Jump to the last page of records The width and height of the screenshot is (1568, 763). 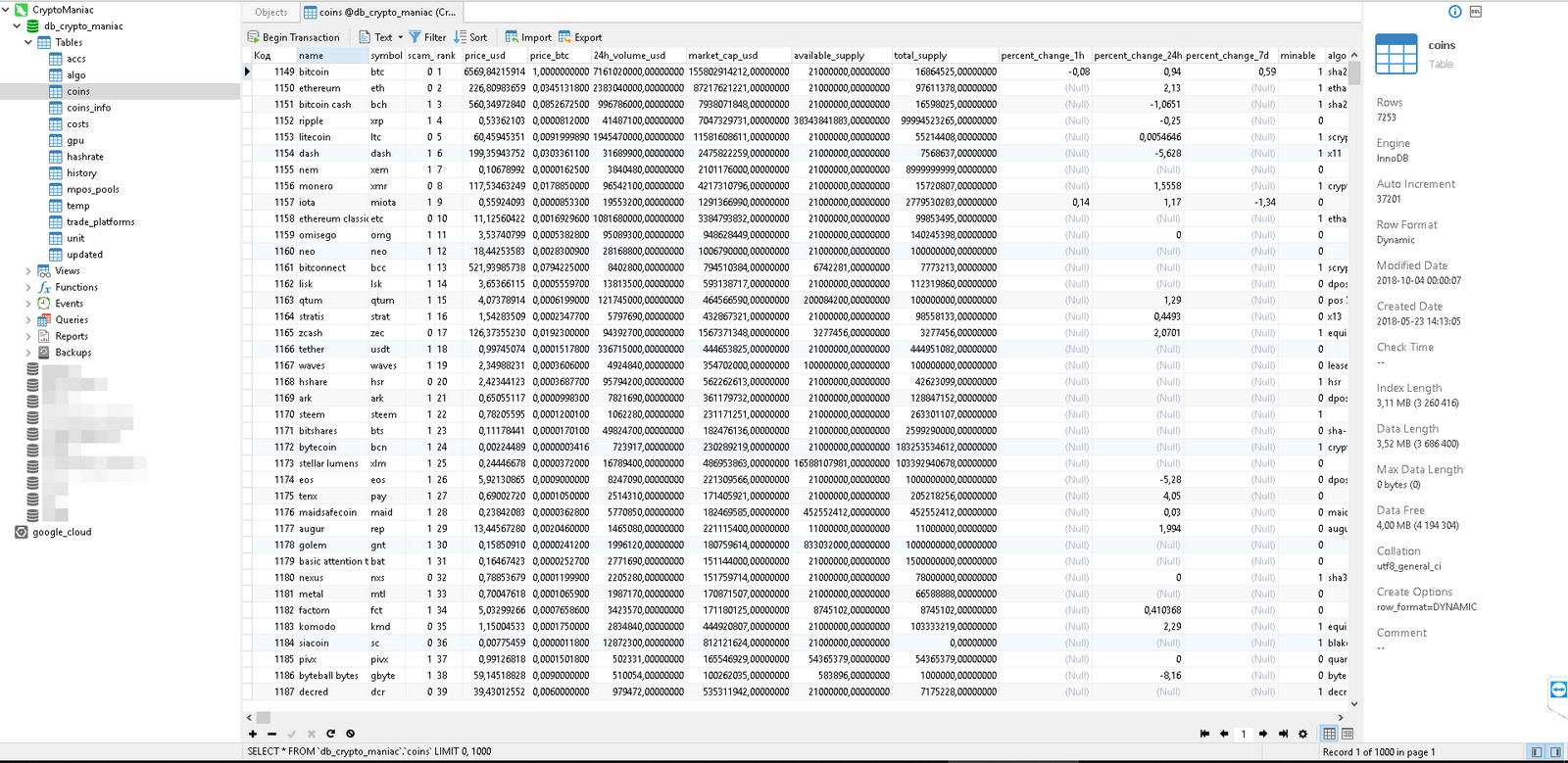[x=1283, y=734]
